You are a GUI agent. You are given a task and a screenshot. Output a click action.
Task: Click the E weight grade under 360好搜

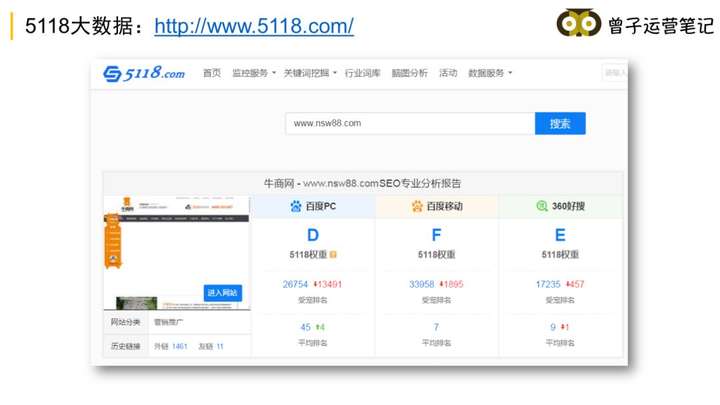(x=560, y=235)
